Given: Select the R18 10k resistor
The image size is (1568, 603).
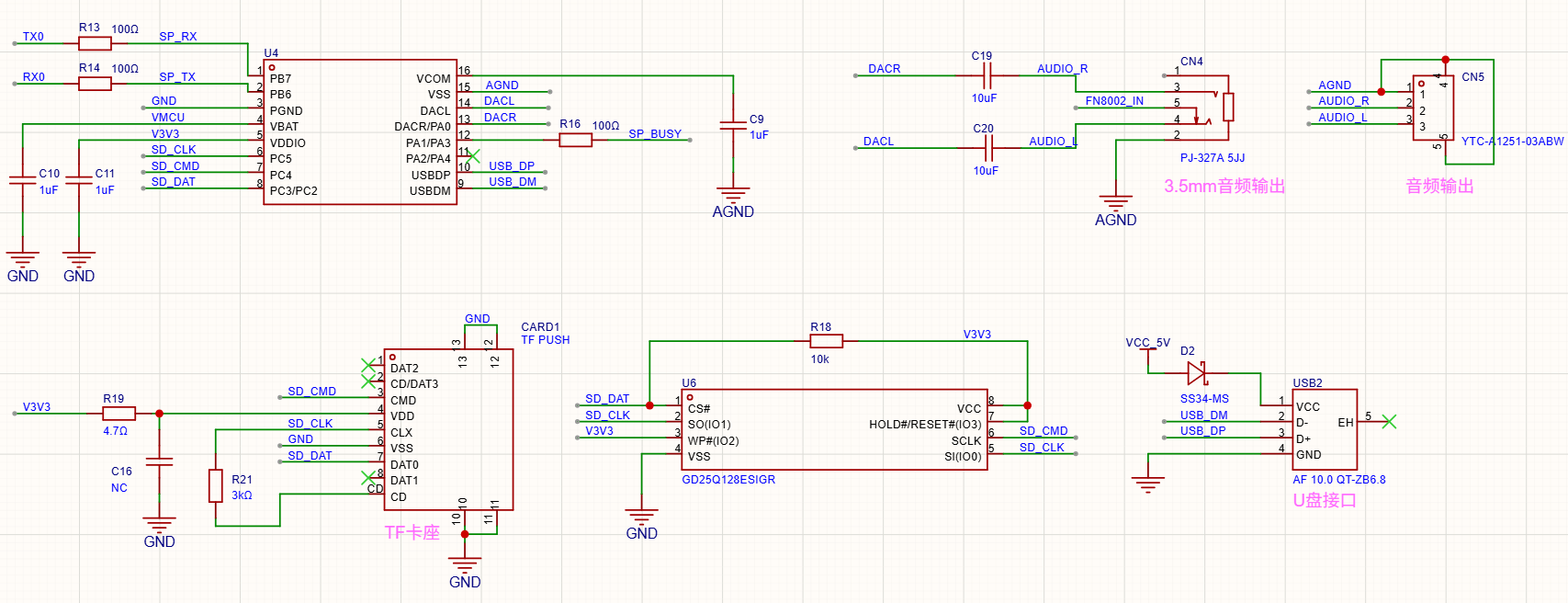Looking at the screenshot, I should [x=827, y=341].
